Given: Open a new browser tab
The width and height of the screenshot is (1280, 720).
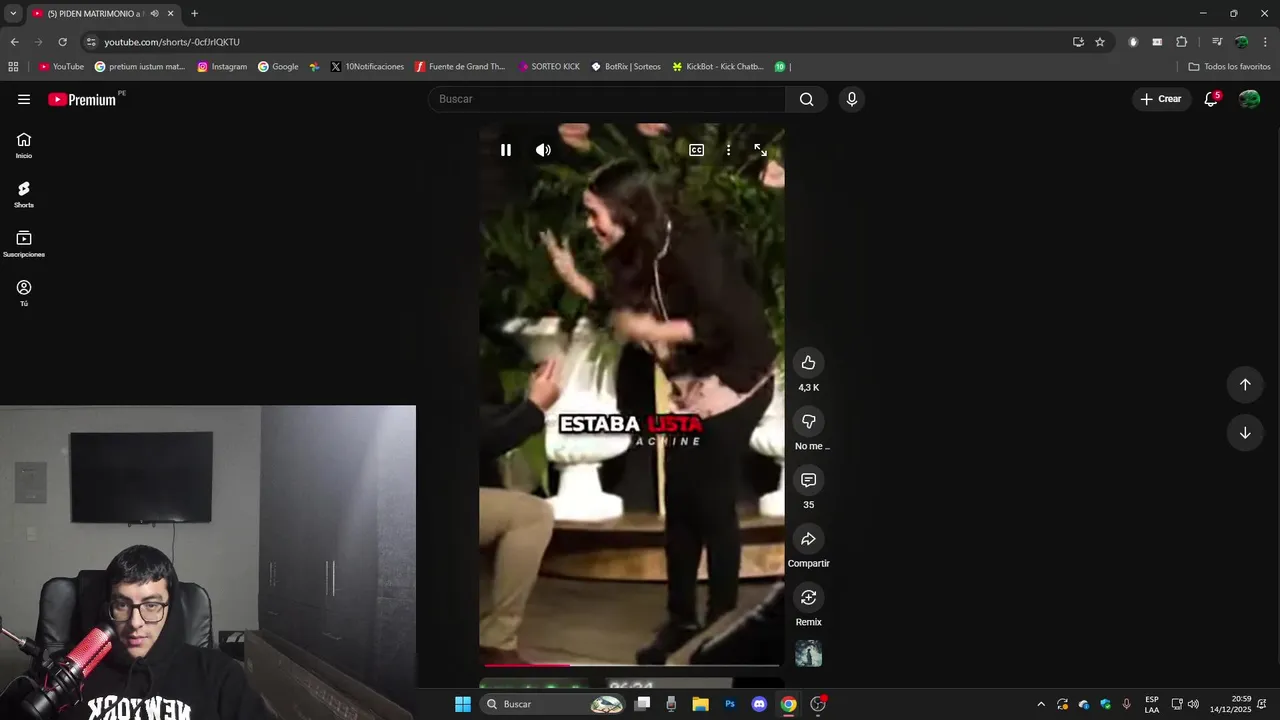Looking at the screenshot, I should [x=194, y=13].
